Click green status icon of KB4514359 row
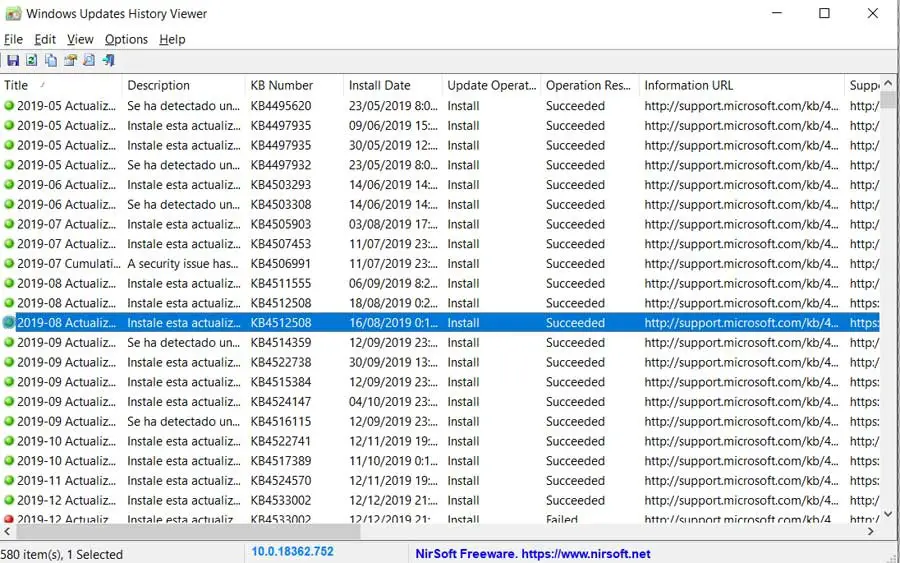 pyautogui.click(x=9, y=343)
